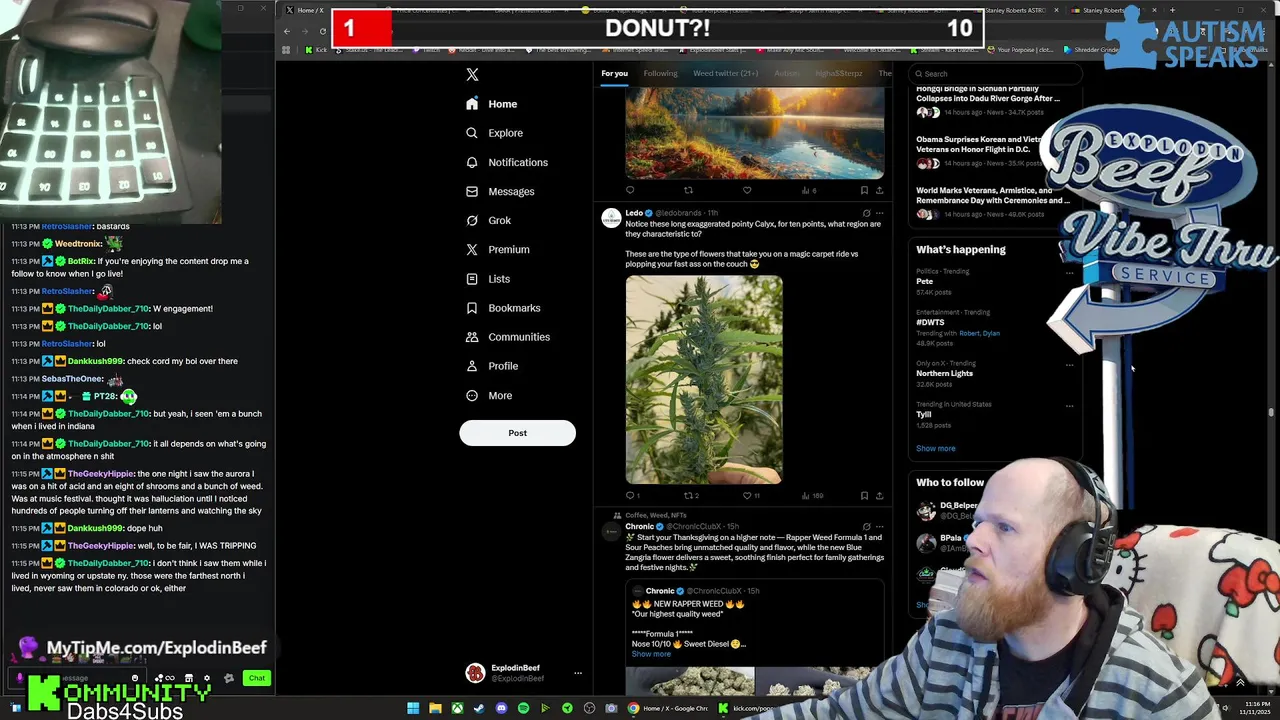This screenshot has height=720, width=1280.
Task: Open Profile in sidebar
Action: coord(491,366)
